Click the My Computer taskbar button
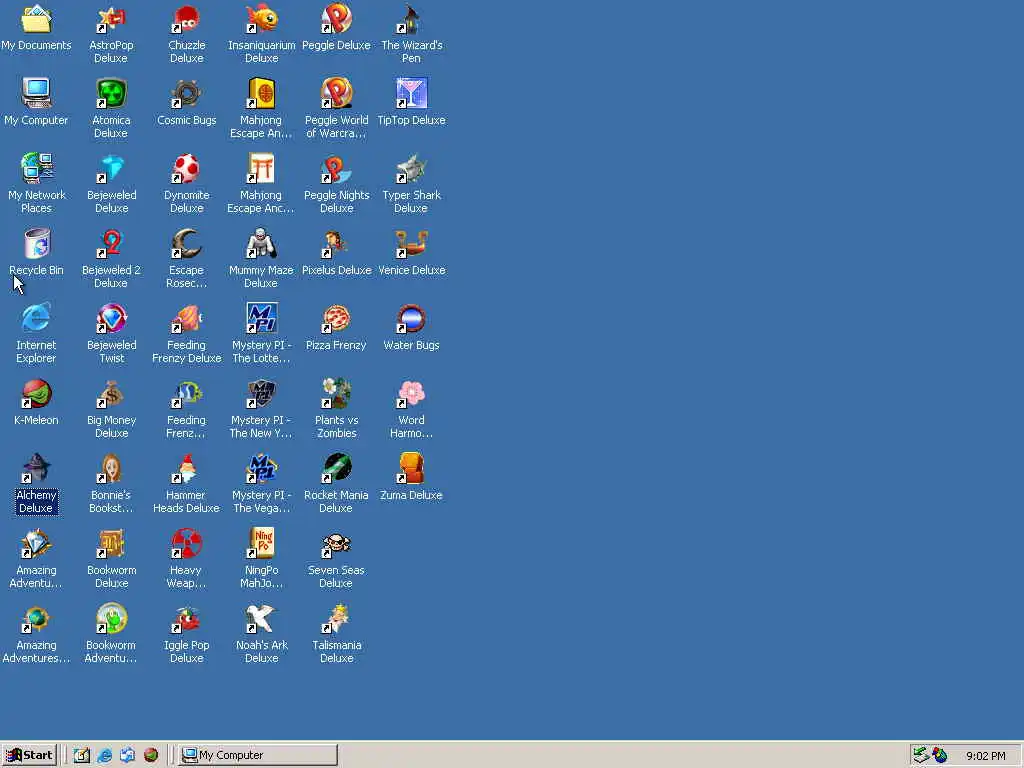This screenshot has height=768, width=1024. tap(258, 755)
